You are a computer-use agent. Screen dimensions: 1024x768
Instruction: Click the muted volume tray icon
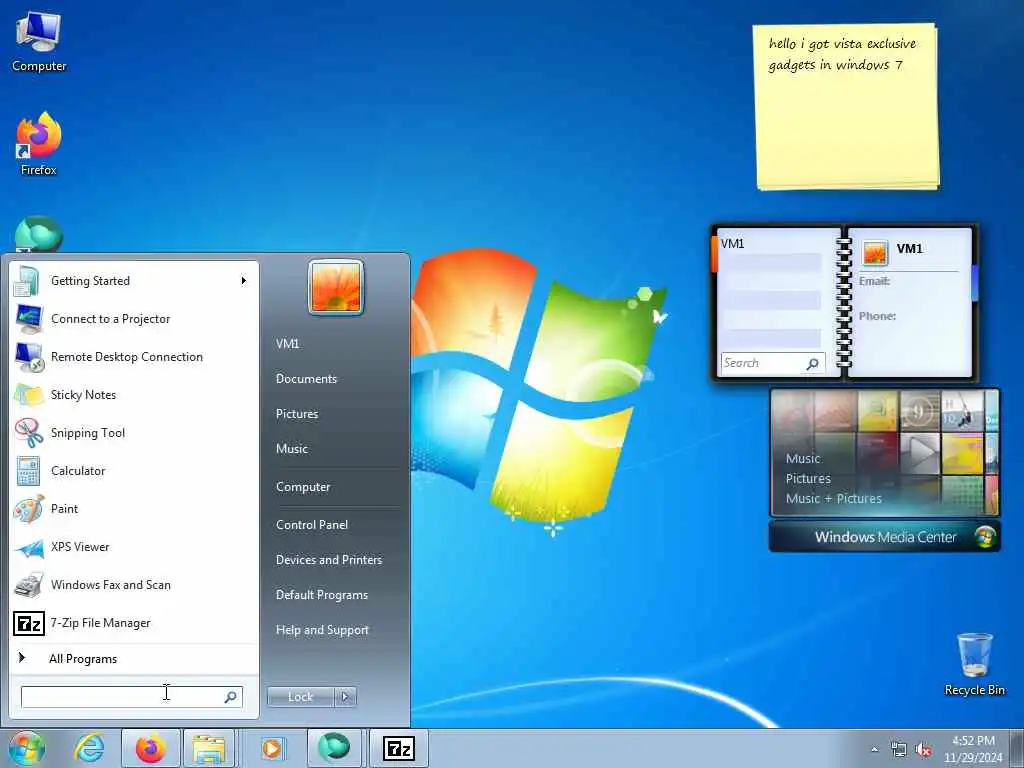(923, 750)
